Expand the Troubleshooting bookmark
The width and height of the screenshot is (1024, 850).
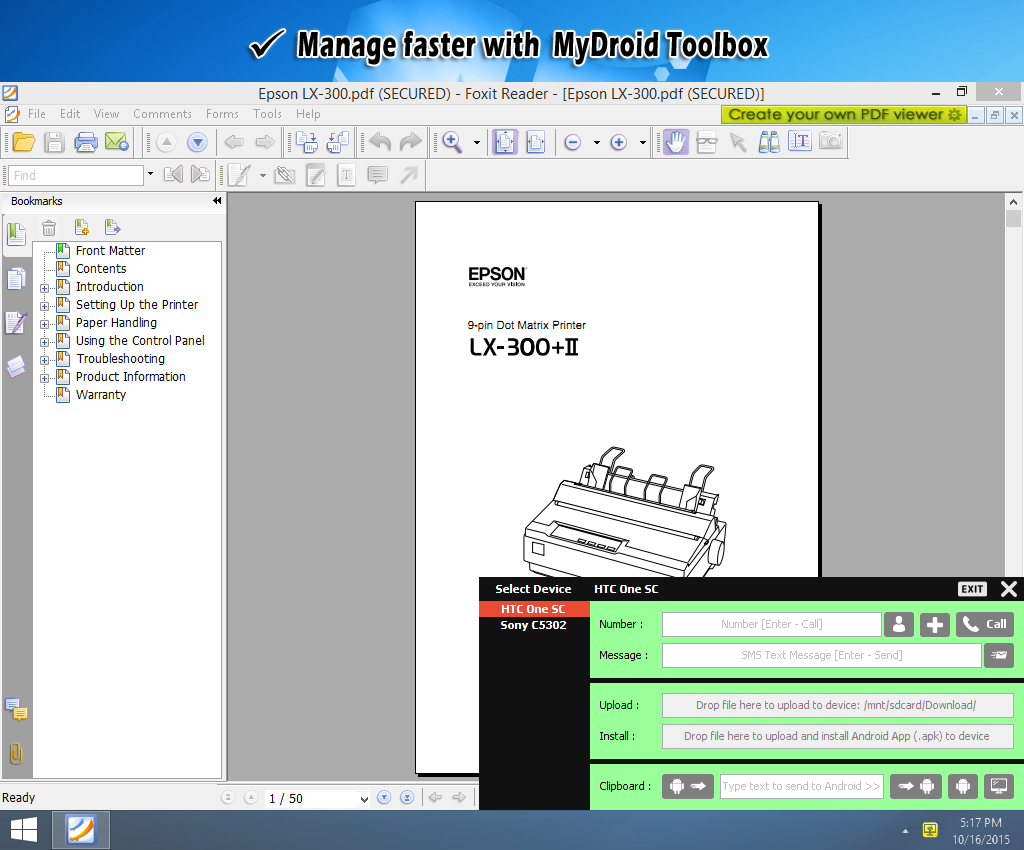pos(44,359)
